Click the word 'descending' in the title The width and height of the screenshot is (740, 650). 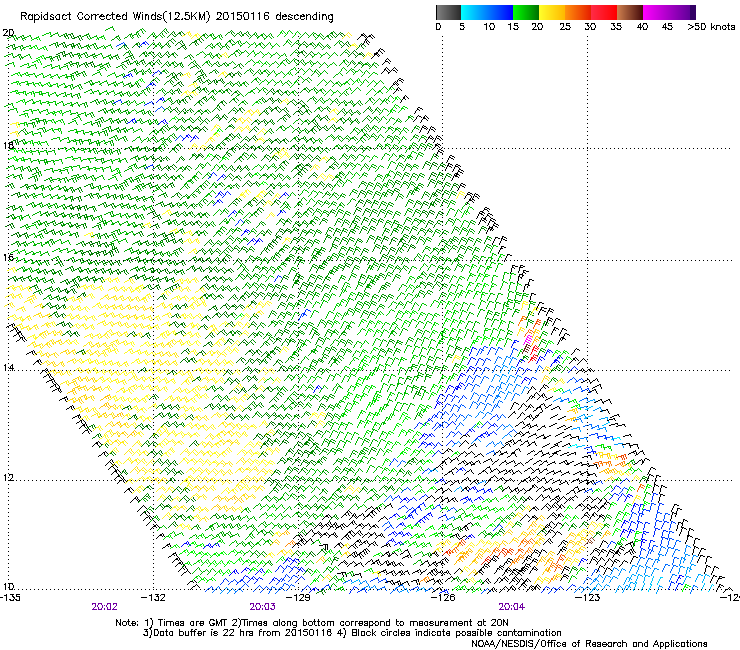(304, 17)
